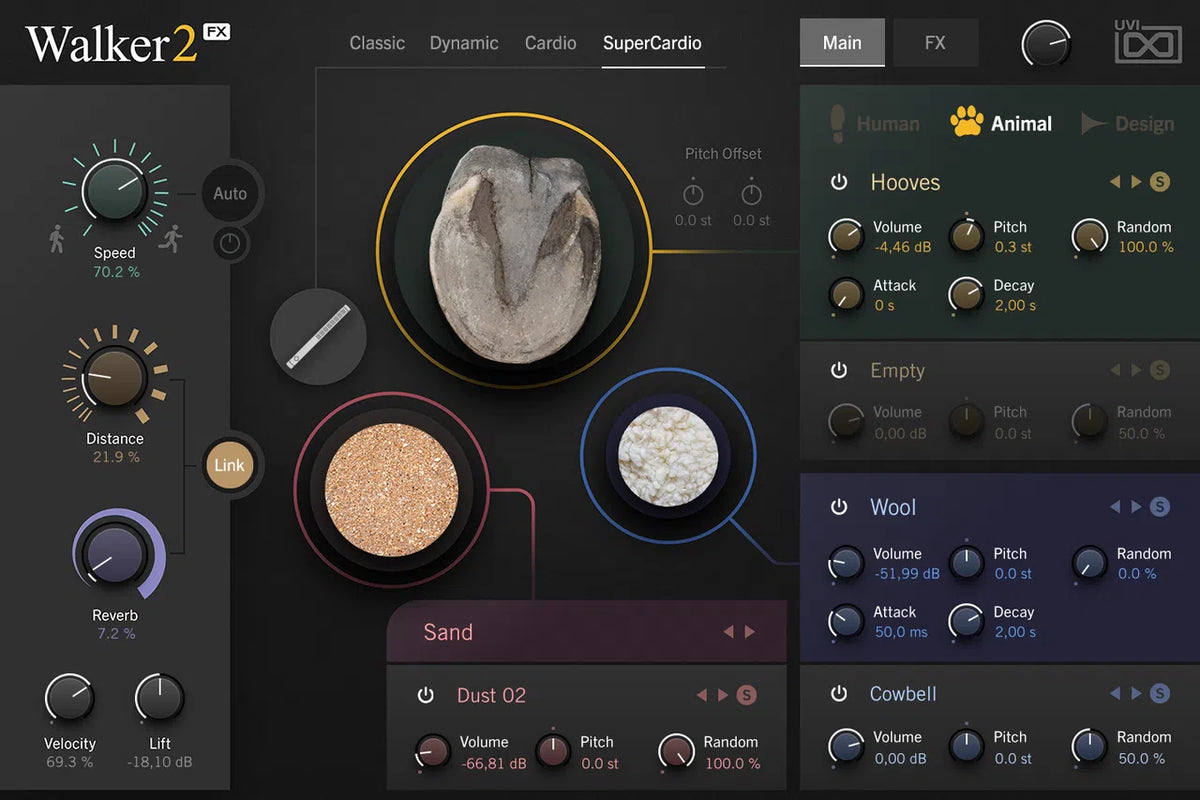Screen dimensions: 1200x800
Task: Click the hoof image thumbnail
Action: [x=512, y=250]
